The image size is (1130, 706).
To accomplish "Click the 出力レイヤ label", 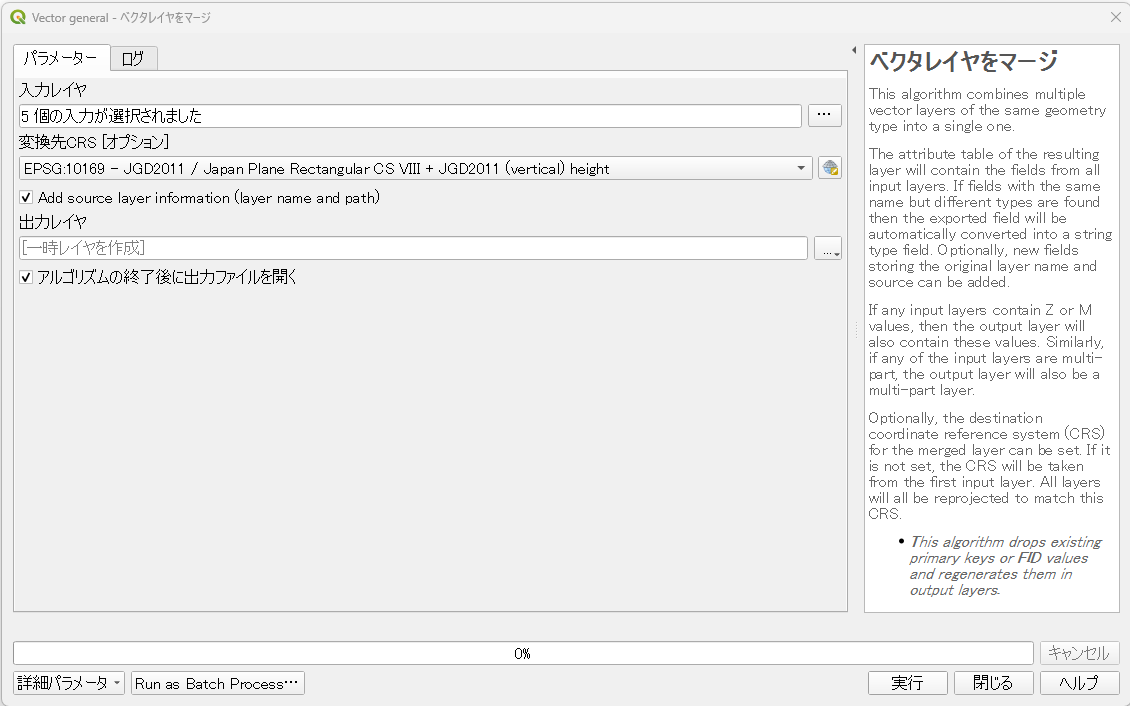I will point(53,222).
